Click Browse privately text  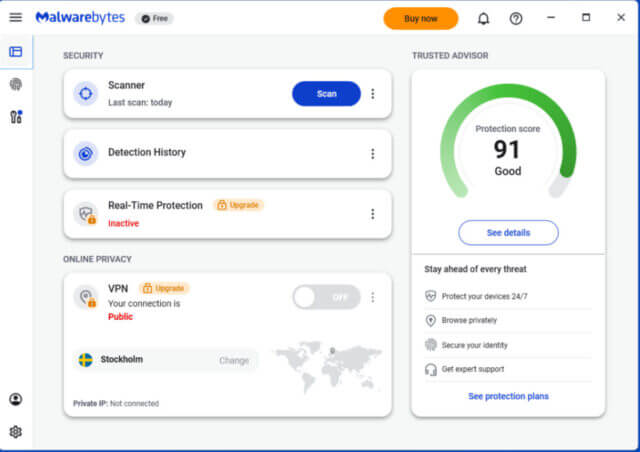click(x=469, y=320)
